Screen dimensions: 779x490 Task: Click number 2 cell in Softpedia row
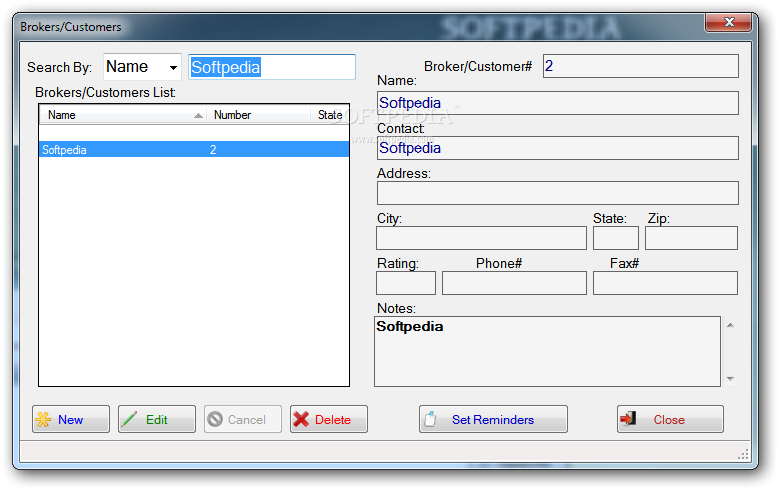point(213,150)
